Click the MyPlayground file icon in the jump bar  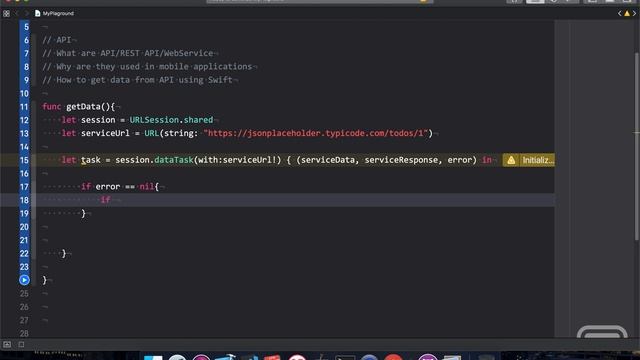pyautogui.click(x=38, y=13)
